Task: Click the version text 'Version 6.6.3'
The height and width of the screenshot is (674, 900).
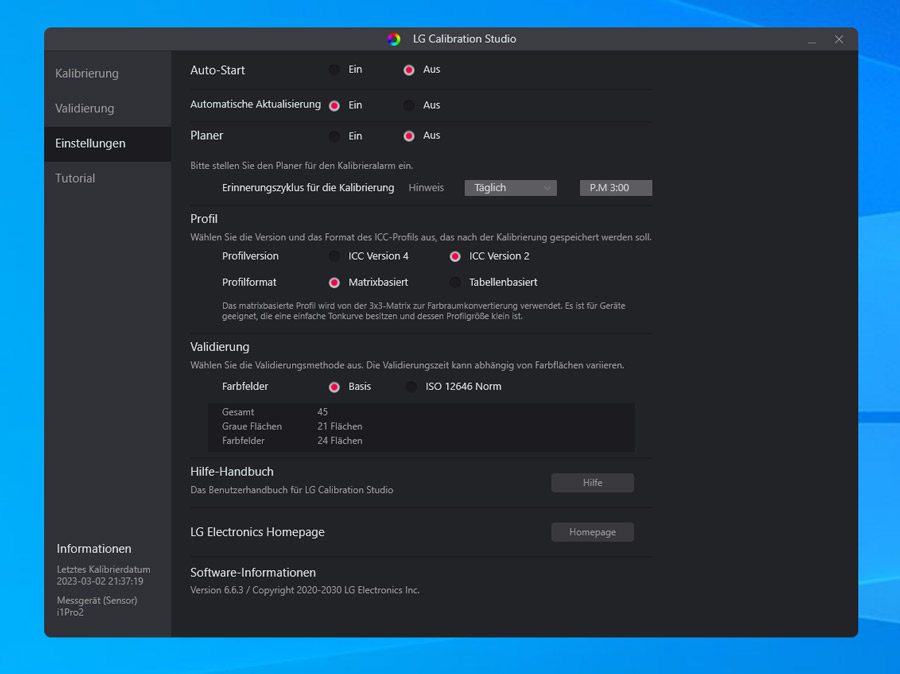Action: coord(217,590)
